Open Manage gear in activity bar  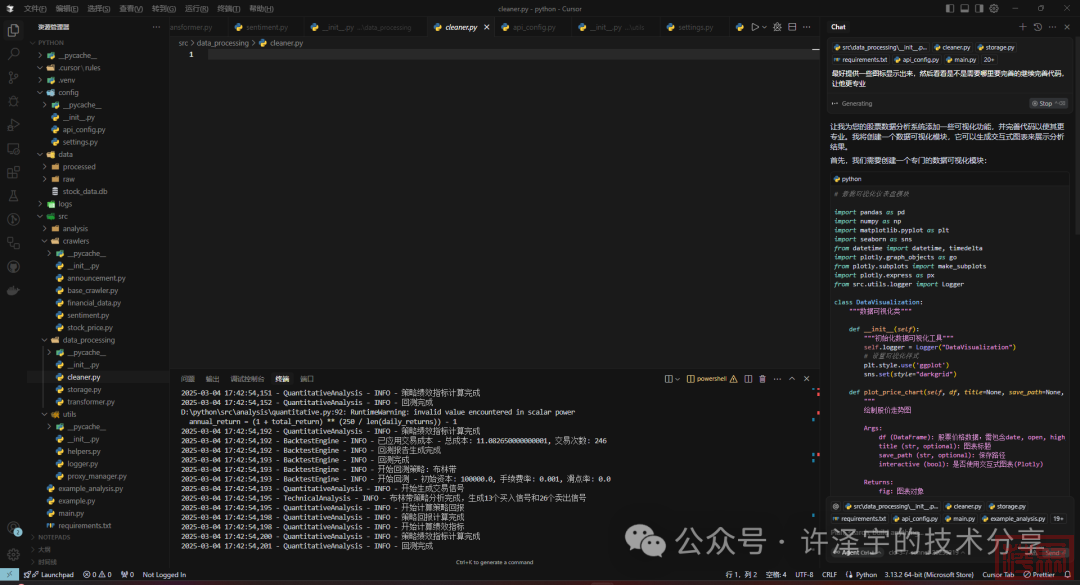(x=13, y=555)
